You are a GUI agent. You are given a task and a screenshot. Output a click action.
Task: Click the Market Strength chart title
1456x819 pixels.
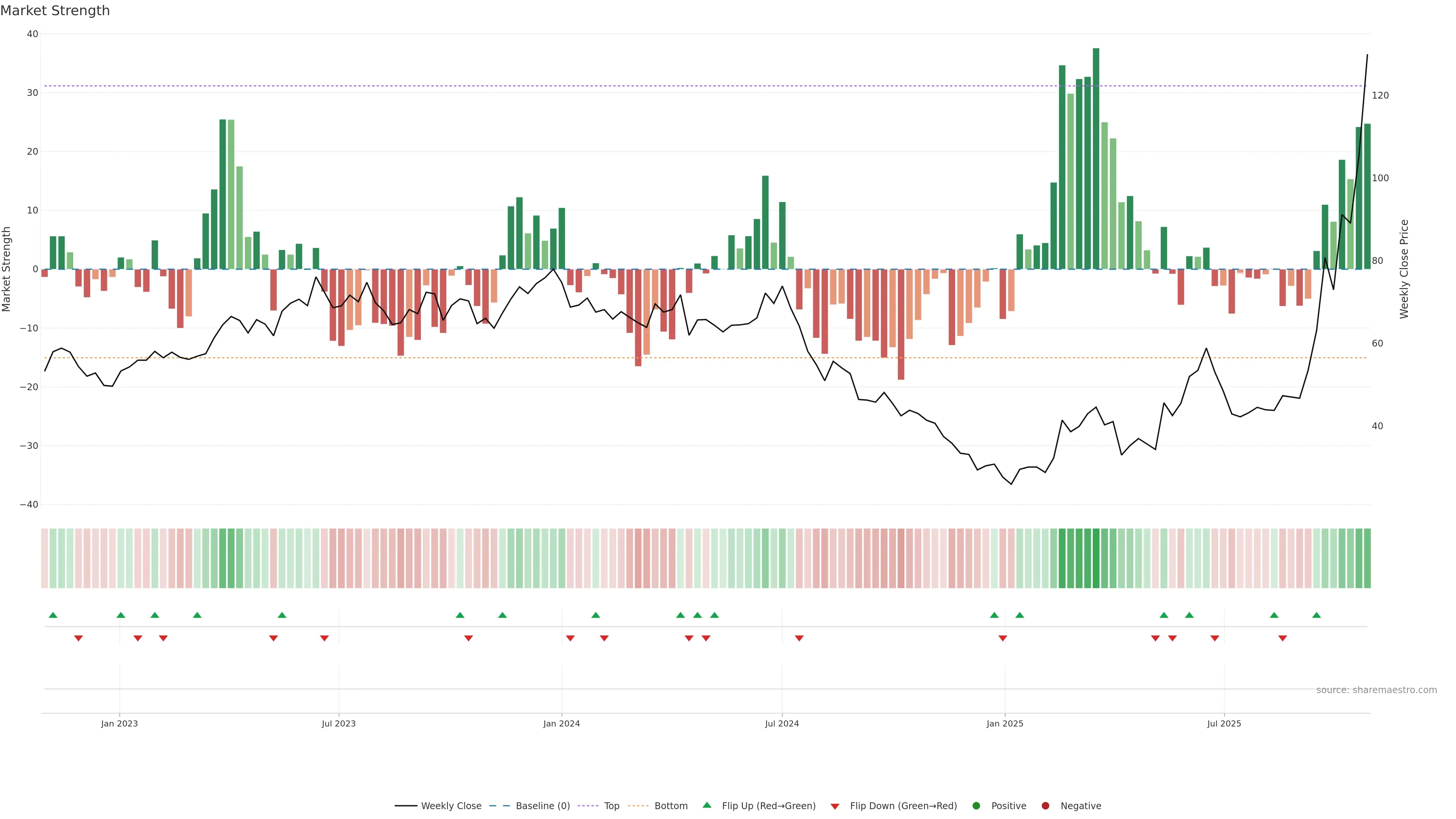pyautogui.click(x=55, y=11)
